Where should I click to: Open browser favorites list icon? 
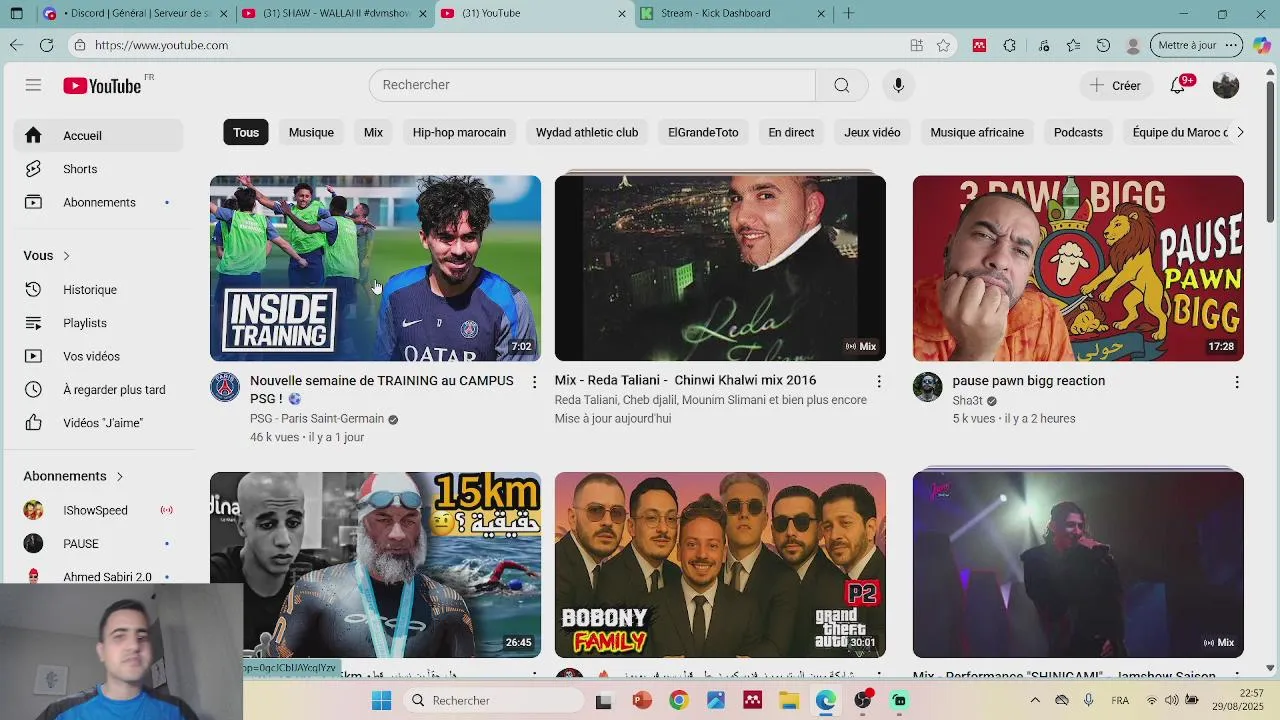coord(1073,45)
